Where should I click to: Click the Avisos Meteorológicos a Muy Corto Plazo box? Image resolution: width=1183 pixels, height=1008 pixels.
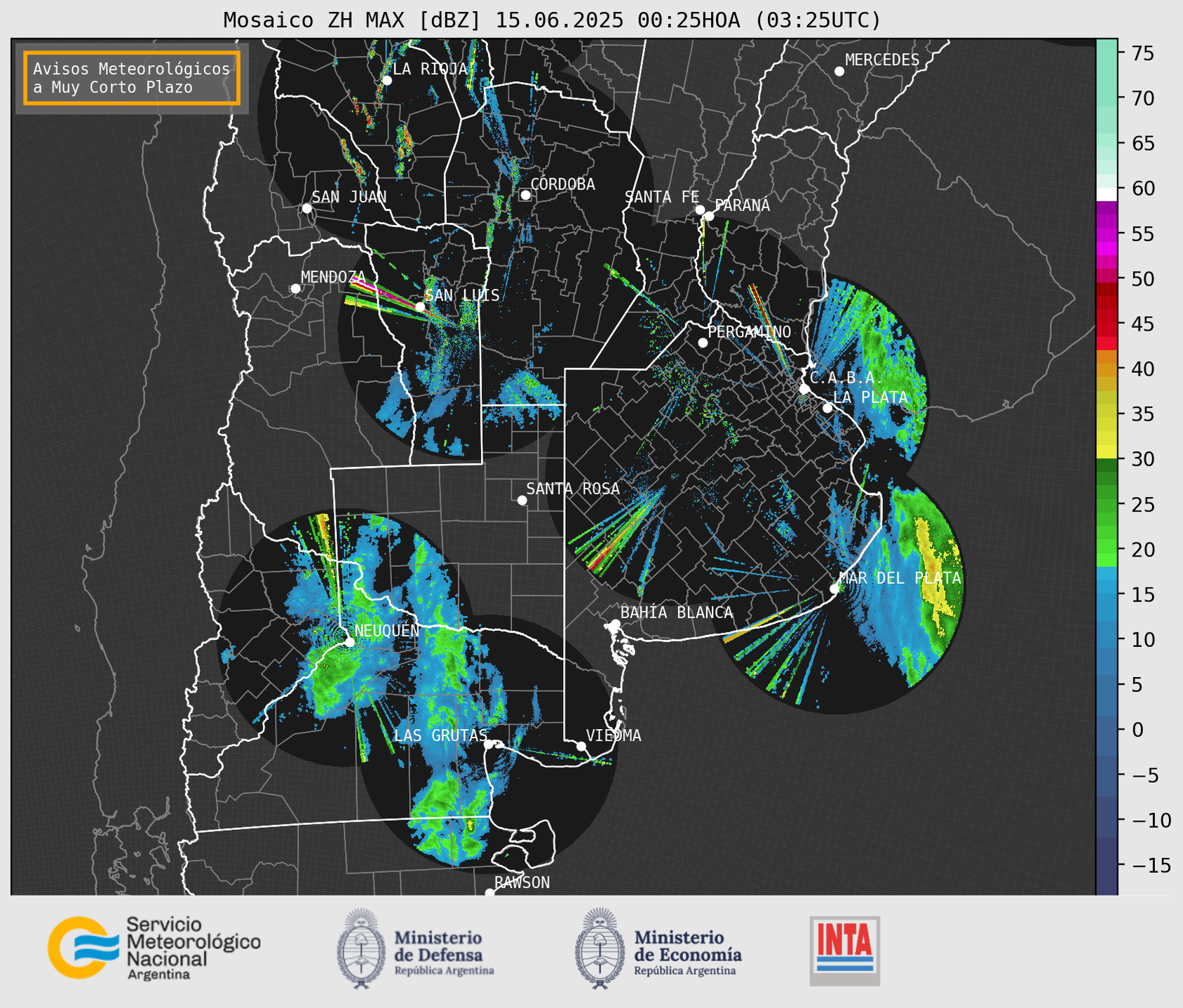pos(132,78)
